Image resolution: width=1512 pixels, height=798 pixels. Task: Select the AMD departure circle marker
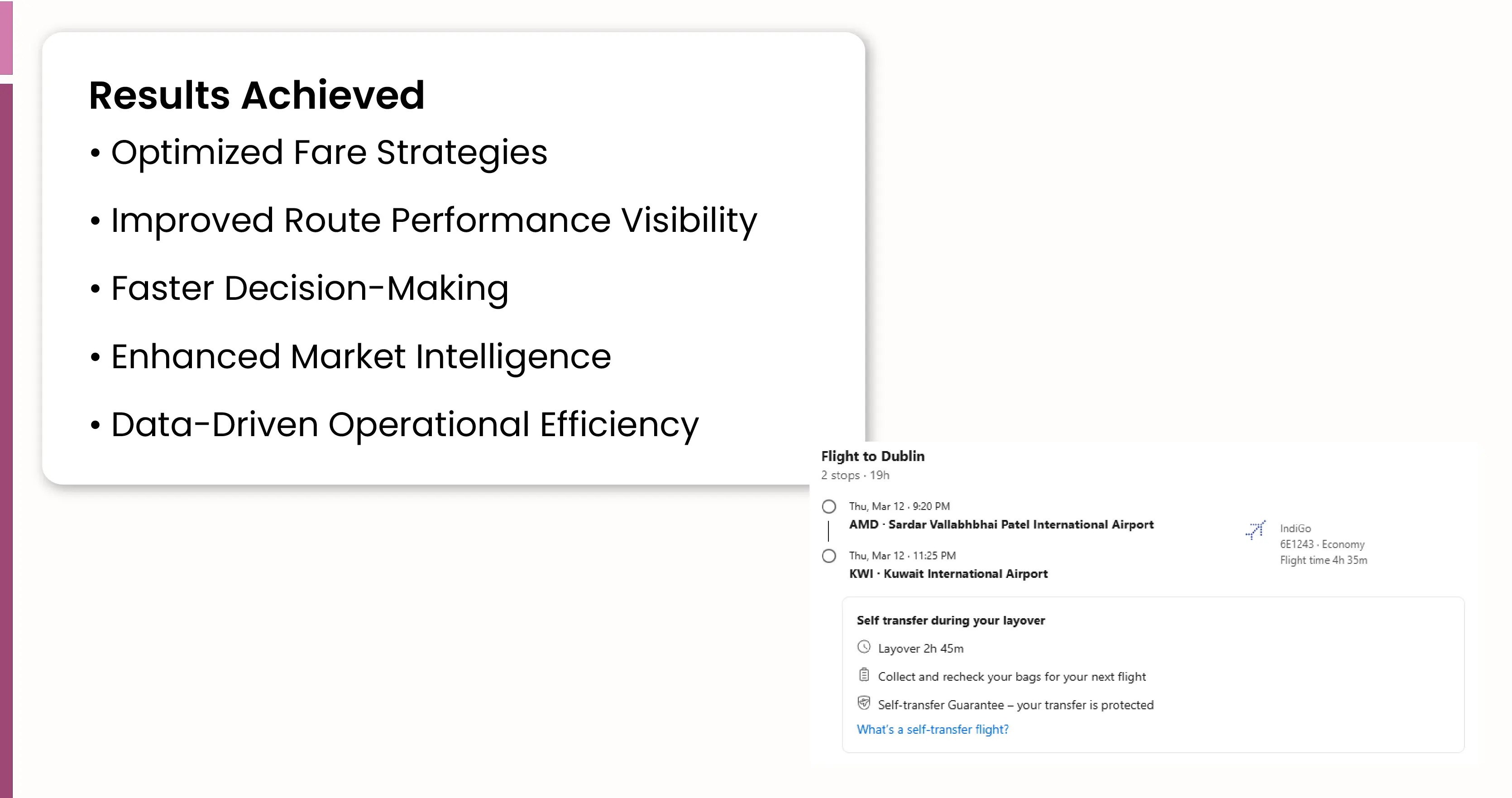(x=829, y=506)
